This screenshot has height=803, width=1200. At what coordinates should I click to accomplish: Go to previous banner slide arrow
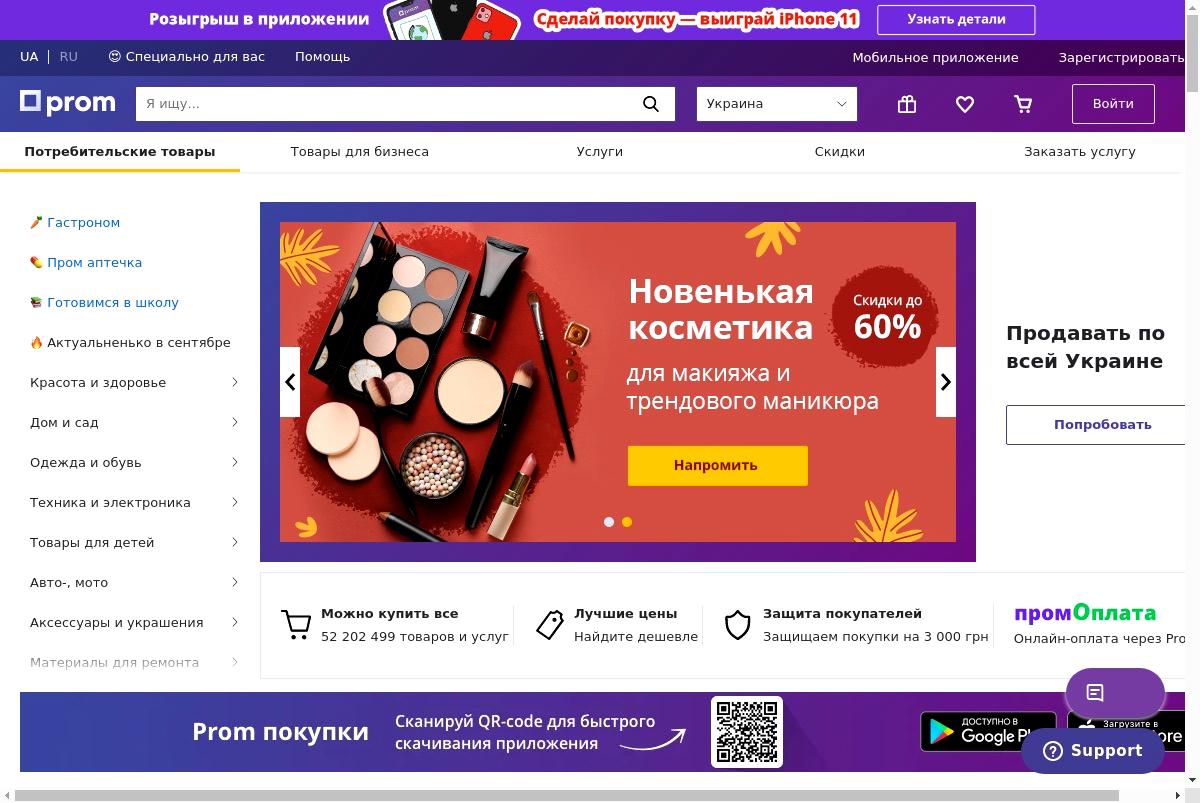290,382
